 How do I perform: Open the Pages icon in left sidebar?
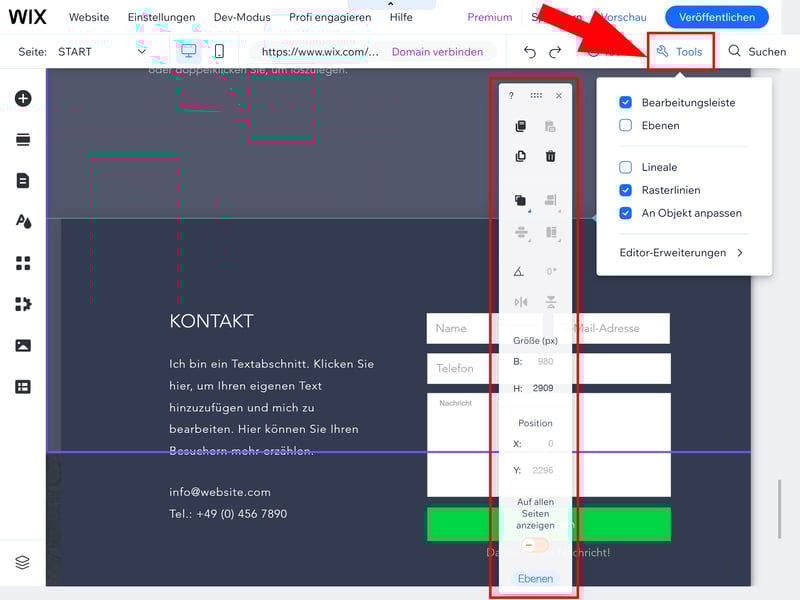pos(23,181)
